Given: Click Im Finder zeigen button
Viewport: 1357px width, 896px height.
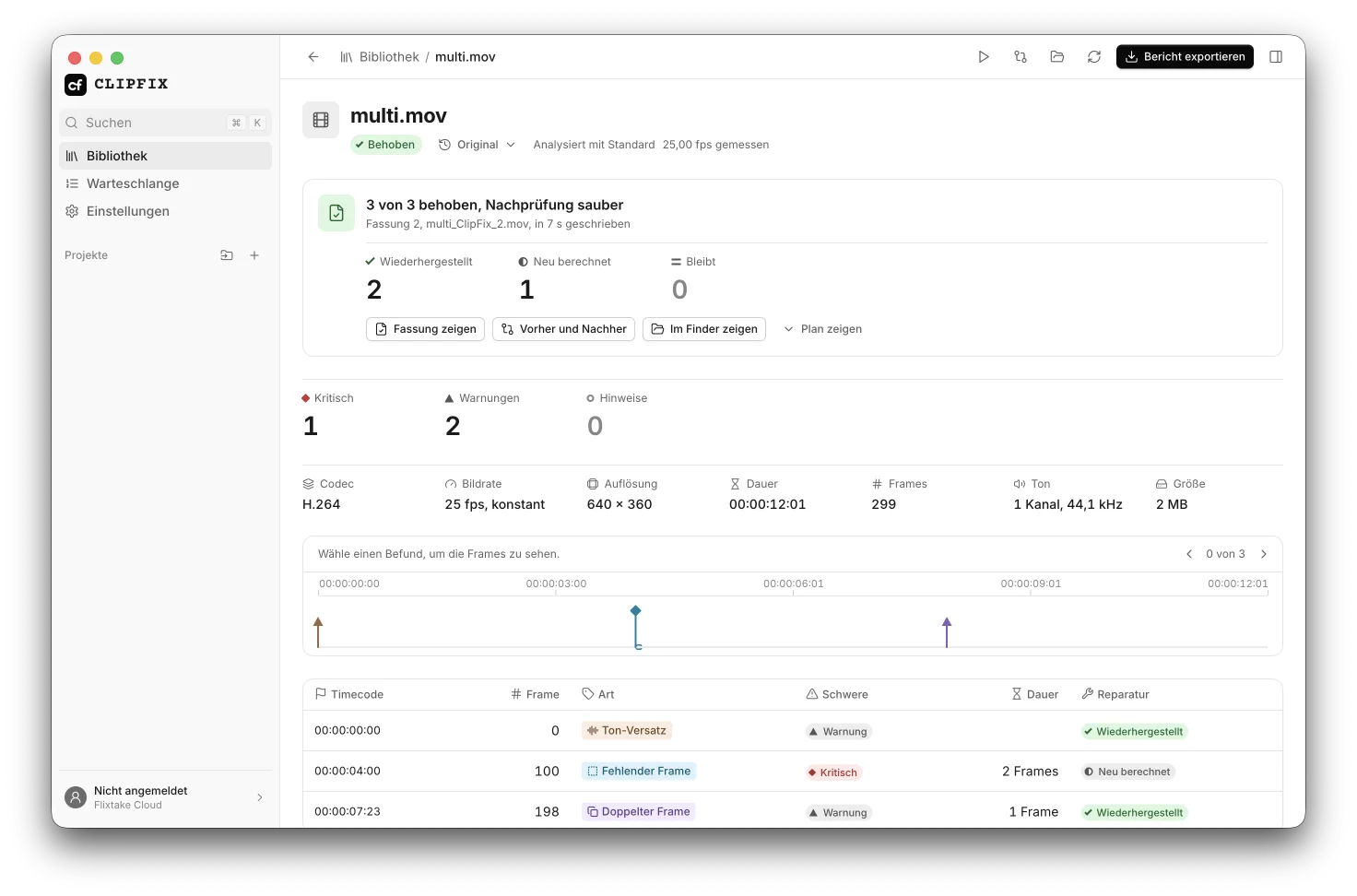Looking at the screenshot, I should [x=704, y=329].
